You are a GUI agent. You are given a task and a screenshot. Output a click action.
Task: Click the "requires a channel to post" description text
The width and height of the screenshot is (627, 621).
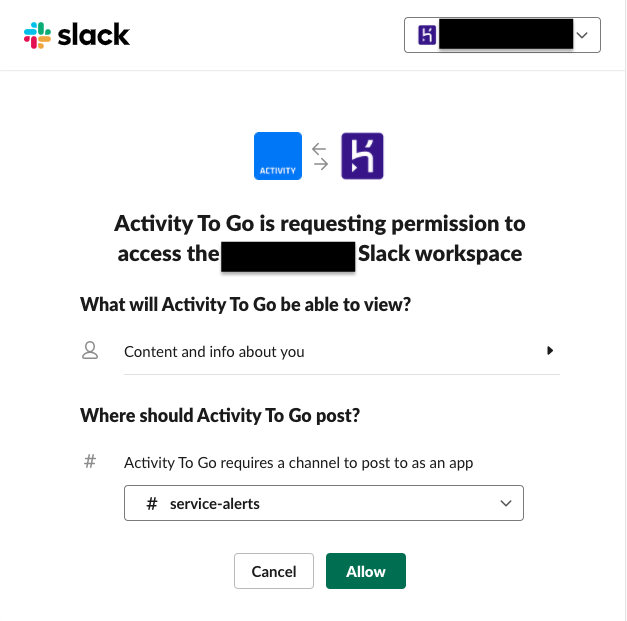(x=298, y=462)
